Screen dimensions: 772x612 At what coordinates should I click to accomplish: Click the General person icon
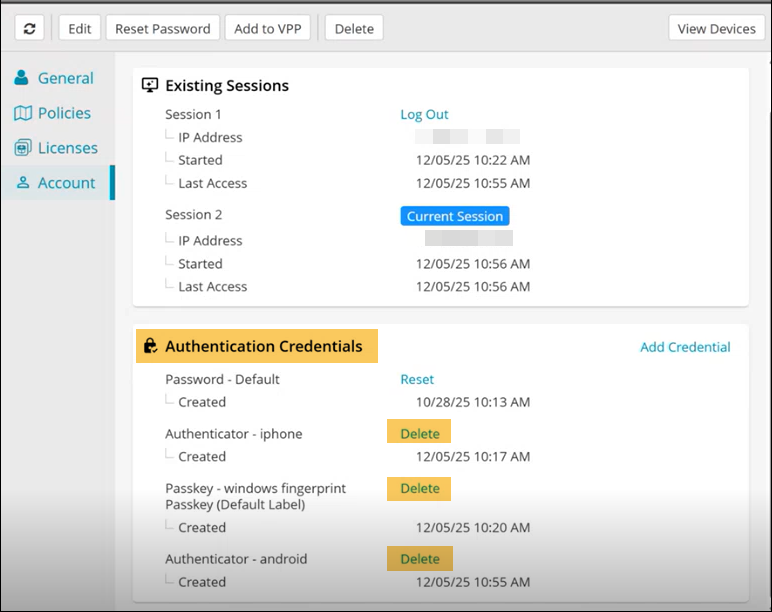click(x=22, y=78)
